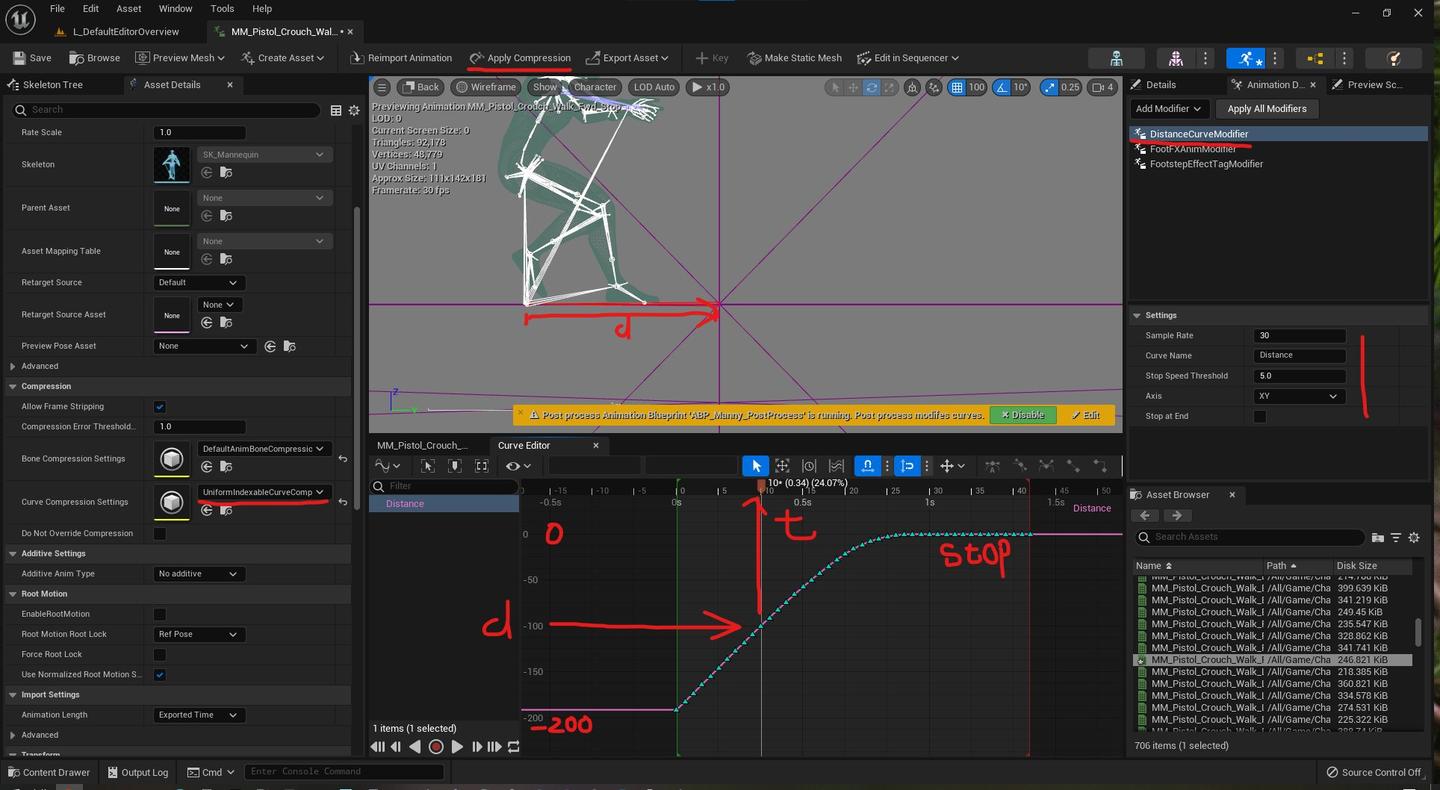The height and width of the screenshot is (790, 1440).
Task: Click the curve timeline playhead marker
Action: (761, 486)
